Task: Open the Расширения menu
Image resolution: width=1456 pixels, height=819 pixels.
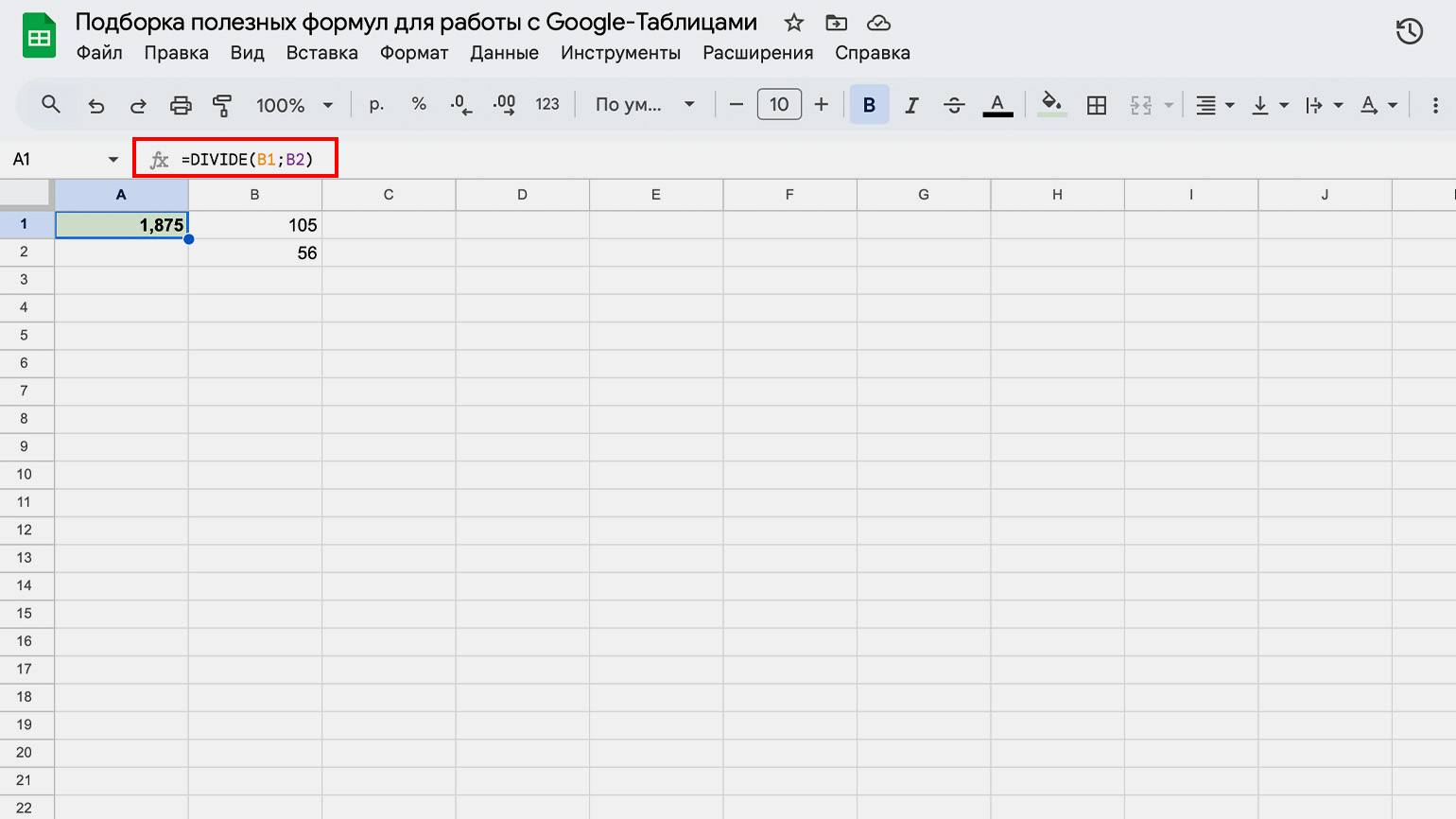Action: pos(757,53)
